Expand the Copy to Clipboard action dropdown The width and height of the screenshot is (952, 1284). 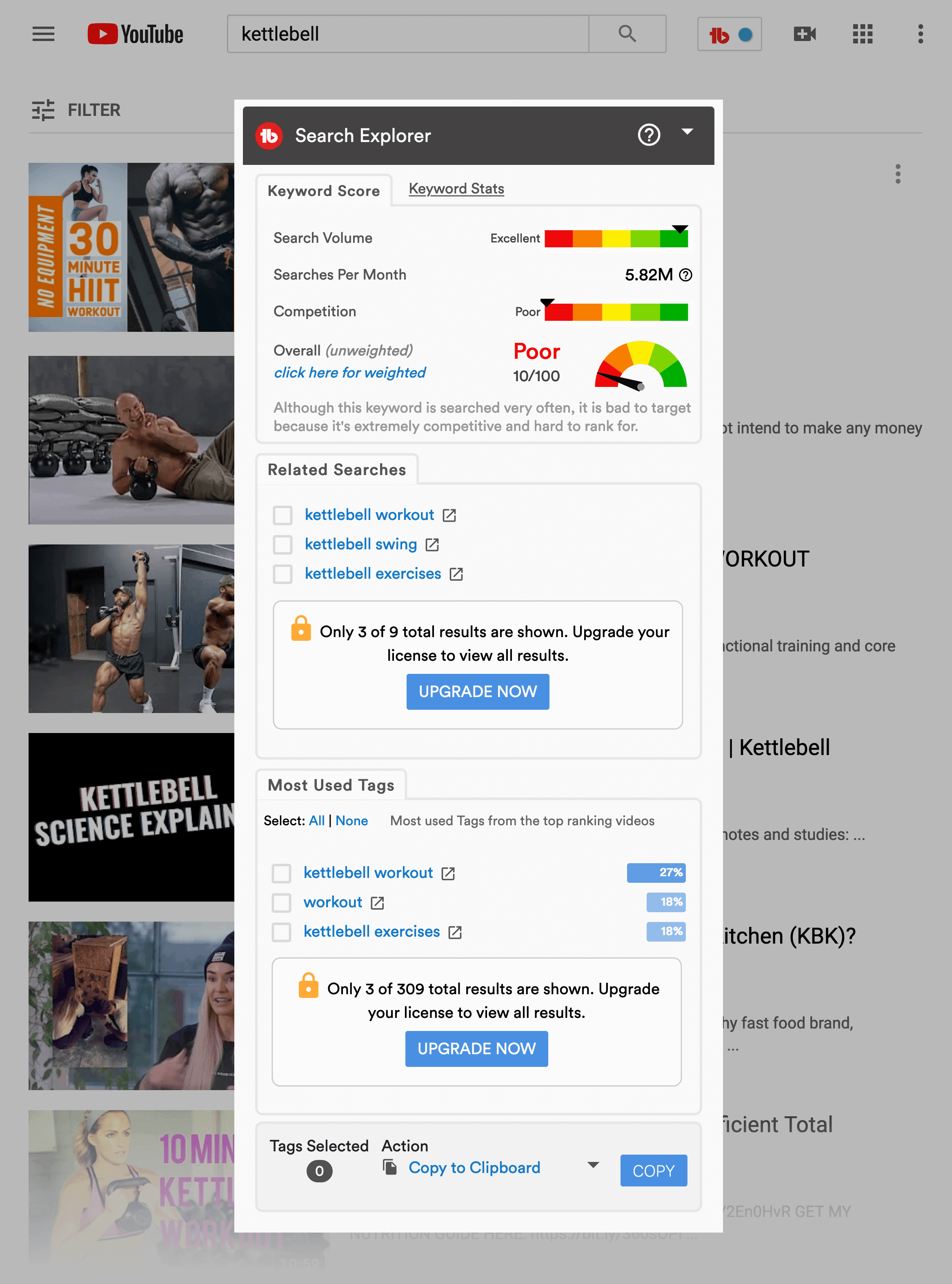pos(592,1168)
